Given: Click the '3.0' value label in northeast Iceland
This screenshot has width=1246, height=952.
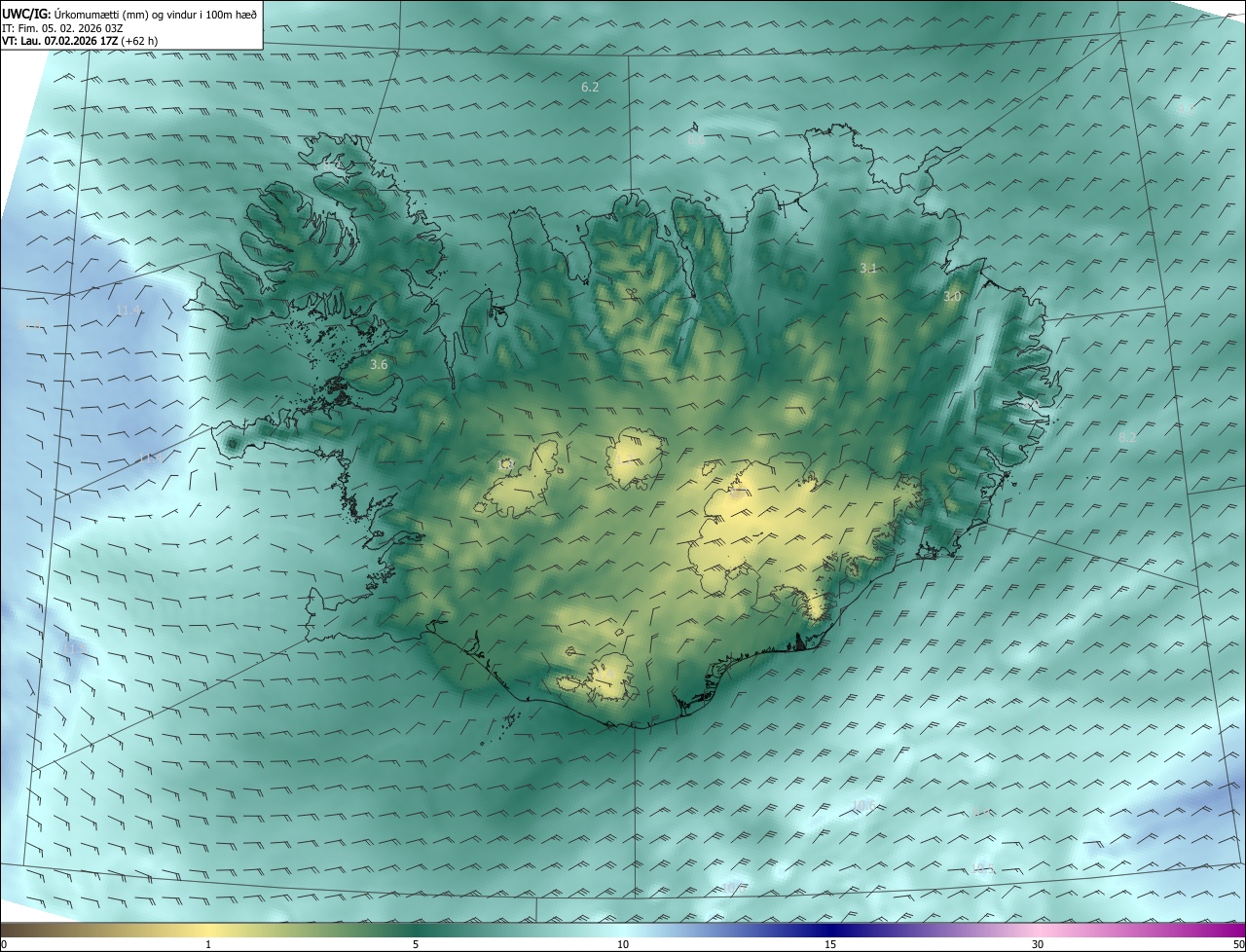Looking at the screenshot, I should (x=952, y=296).
